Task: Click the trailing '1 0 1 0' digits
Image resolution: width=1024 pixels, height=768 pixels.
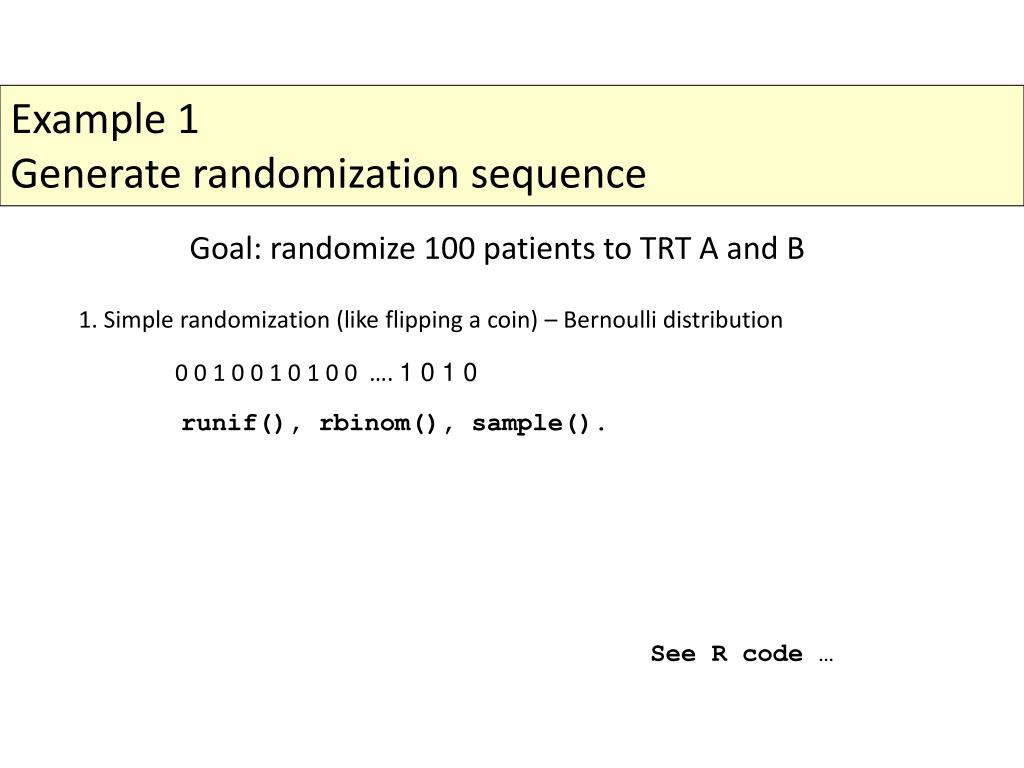Action: pyautogui.click(x=439, y=373)
